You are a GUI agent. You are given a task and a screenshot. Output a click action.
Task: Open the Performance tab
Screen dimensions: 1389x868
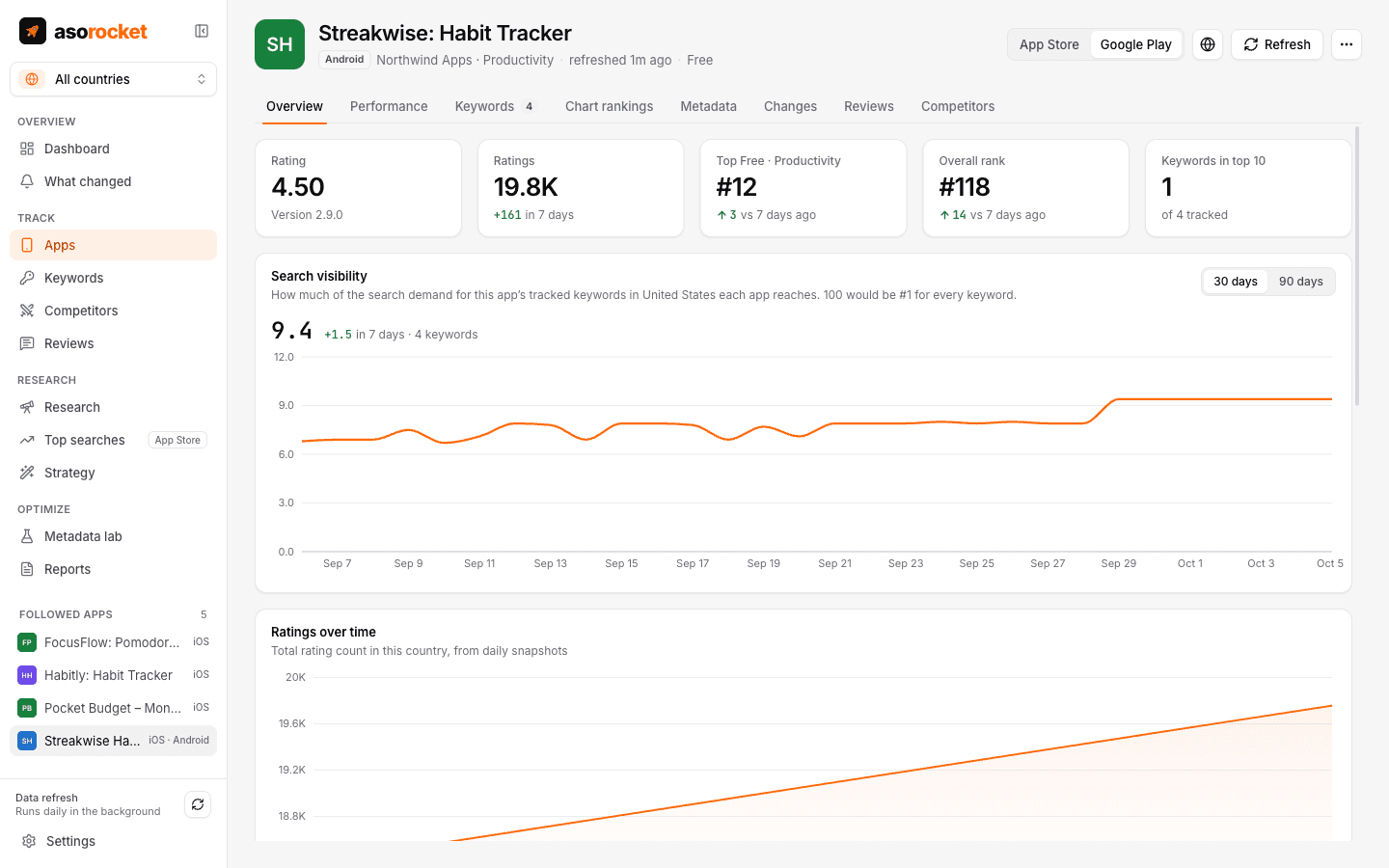coord(389,106)
